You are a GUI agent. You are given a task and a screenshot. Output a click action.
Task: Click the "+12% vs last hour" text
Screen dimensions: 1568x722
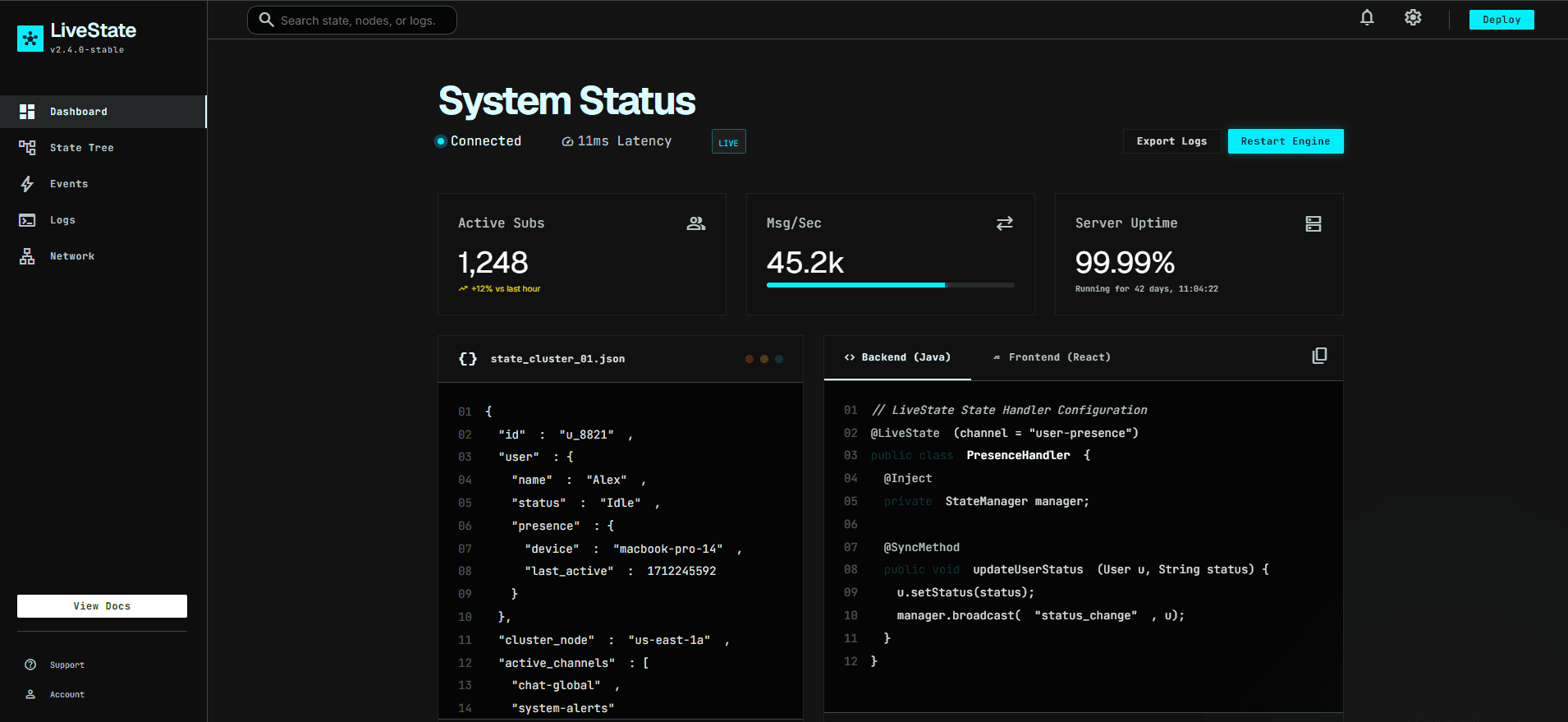pos(506,289)
